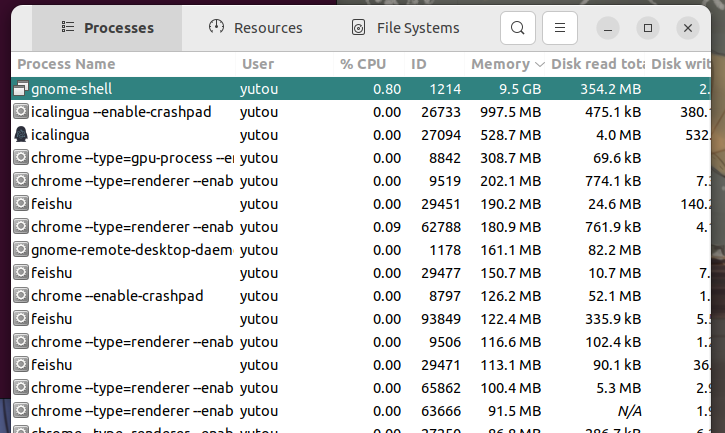This screenshot has width=725, height=433.
Task: Select gnome-remote-desktop-daemon process name
Action: point(132,250)
